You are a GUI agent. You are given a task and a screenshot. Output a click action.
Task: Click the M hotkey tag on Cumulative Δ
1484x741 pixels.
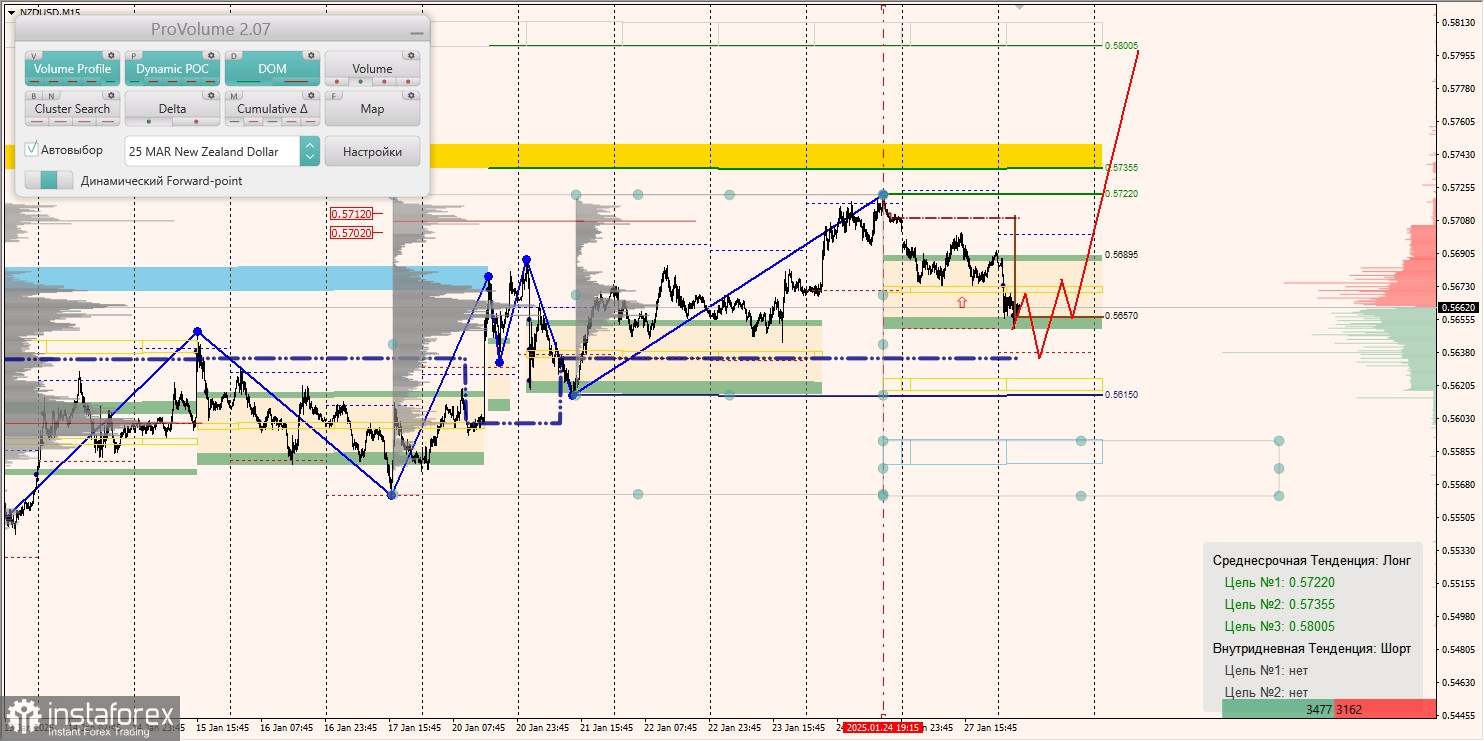pyautogui.click(x=234, y=96)
